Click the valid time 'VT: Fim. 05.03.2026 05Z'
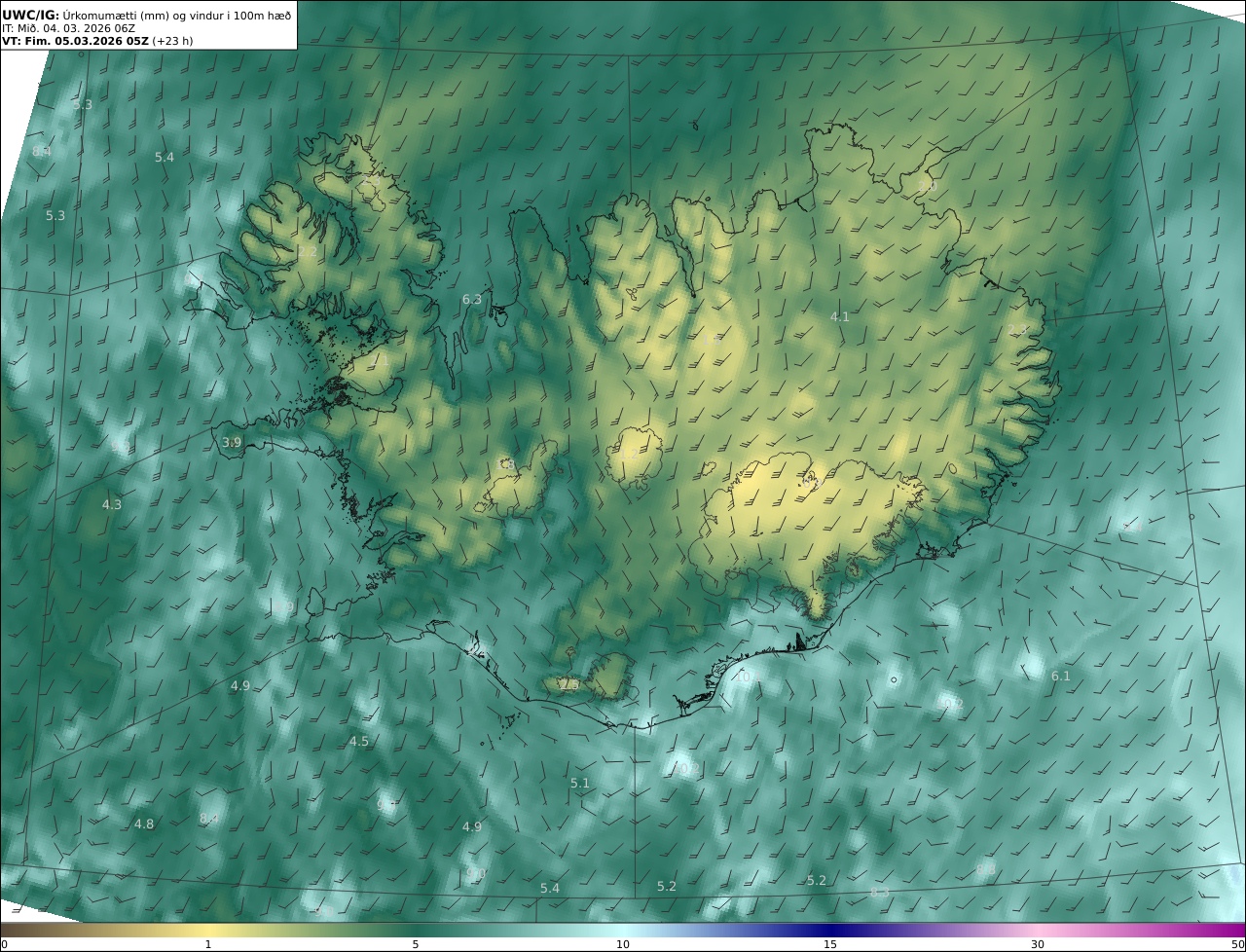 click(x=75, y=42)
